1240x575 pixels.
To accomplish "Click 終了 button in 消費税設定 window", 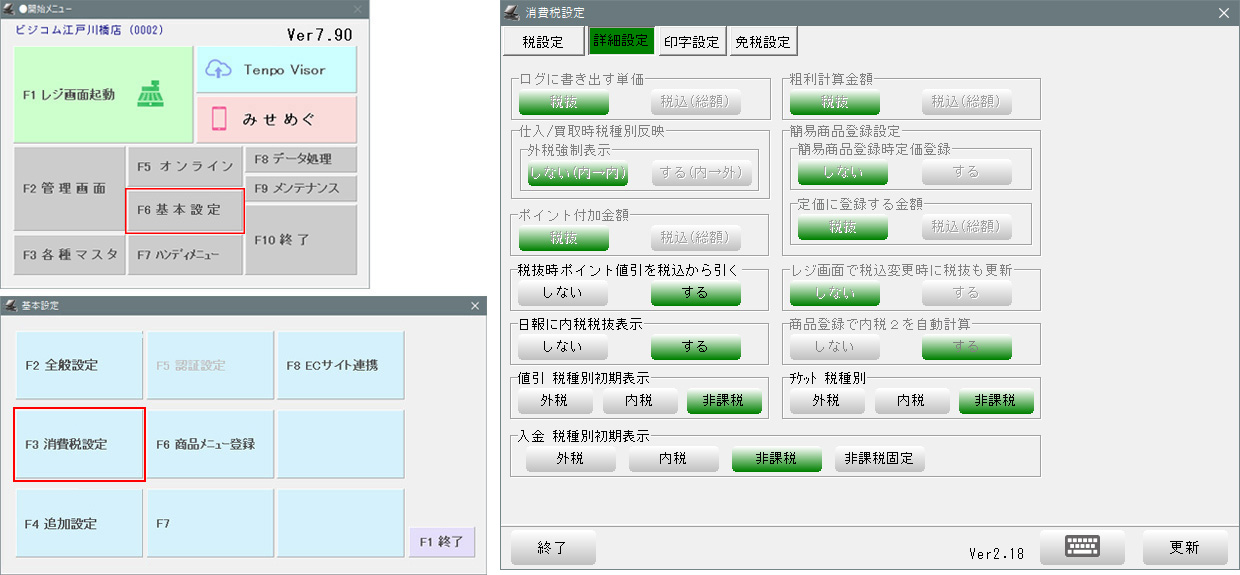I will point(553,548).
